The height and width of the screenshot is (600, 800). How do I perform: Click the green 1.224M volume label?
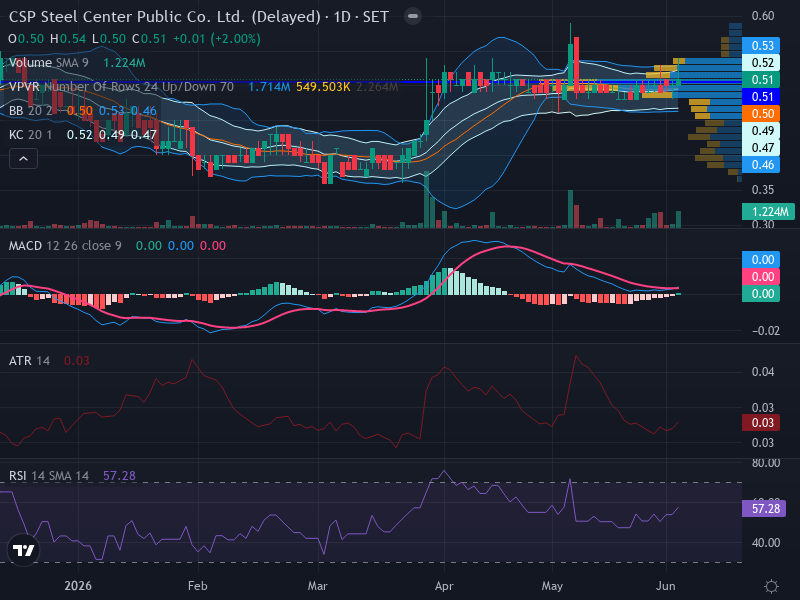(x=768, y=211)
